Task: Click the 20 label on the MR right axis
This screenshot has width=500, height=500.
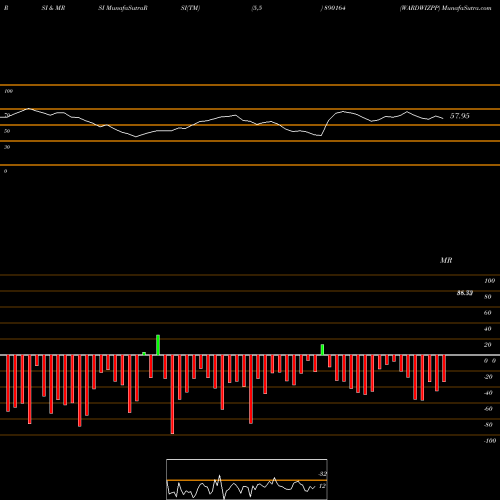Action: (488, 345)
